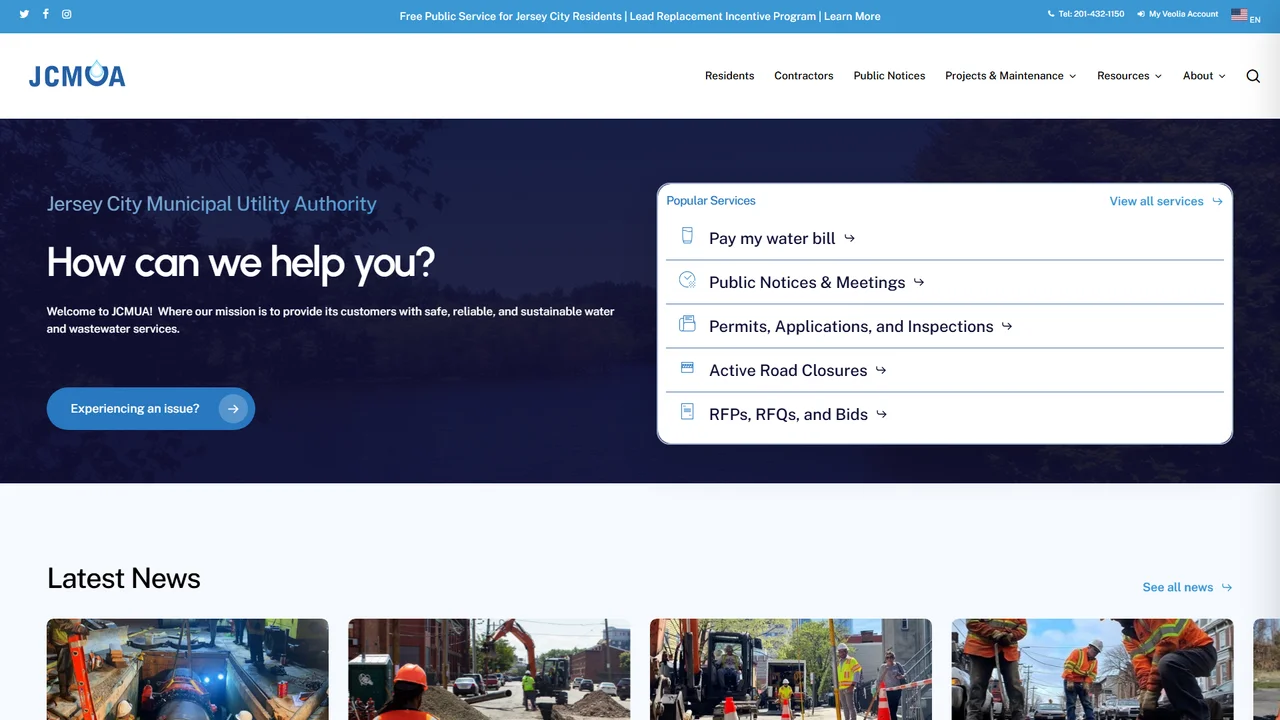Click Lead Replacement Incentive Program banner link
Screen dimensions: 1280x720
tap(723, 16)
